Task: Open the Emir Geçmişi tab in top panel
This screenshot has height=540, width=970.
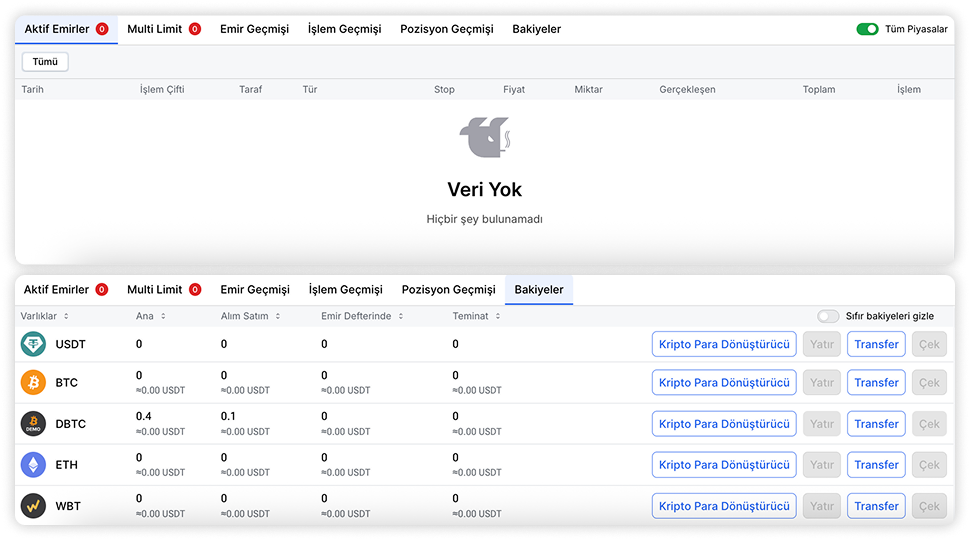Action: tap(254, 29)
